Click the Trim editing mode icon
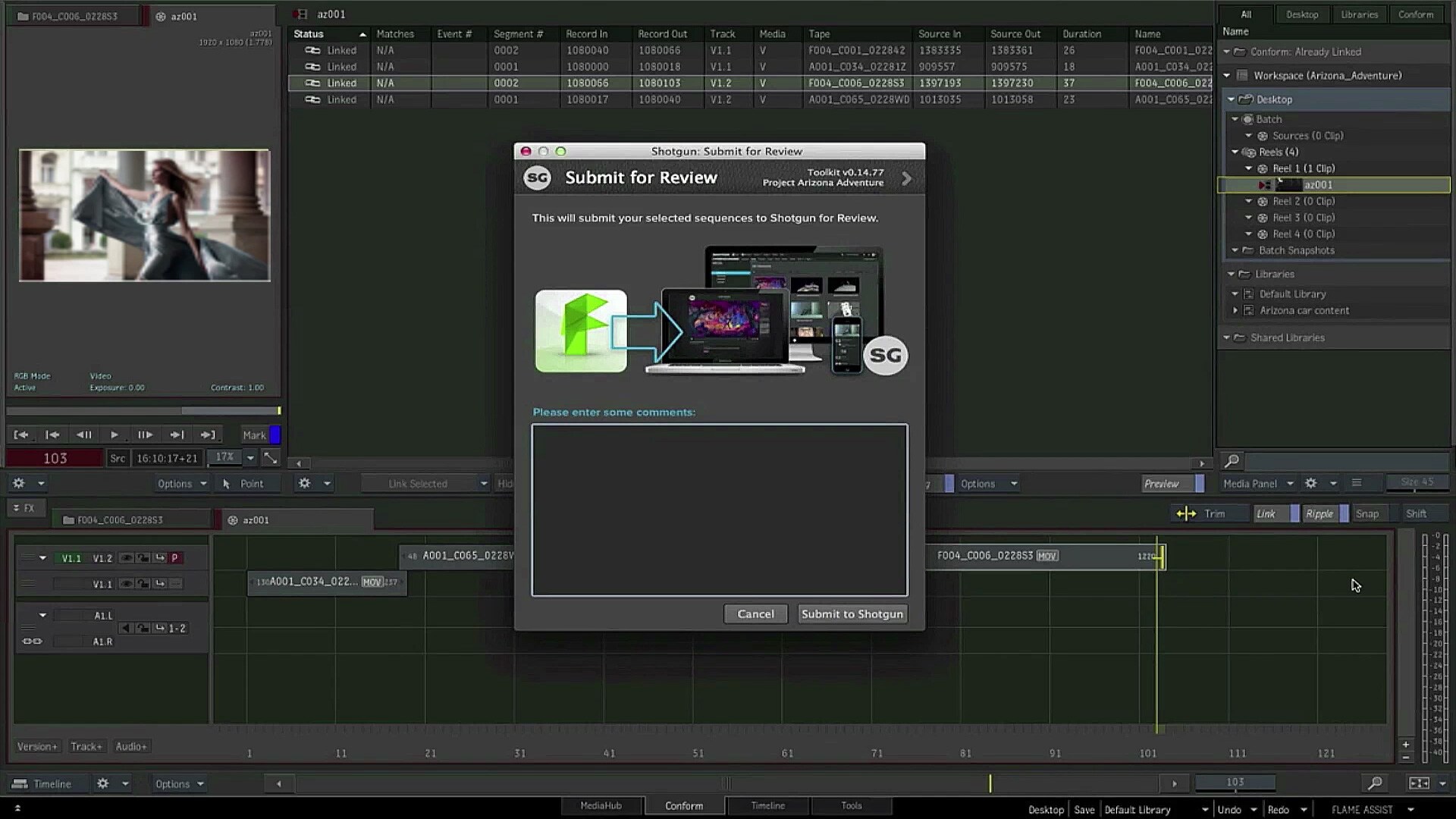1456x819 pixels. tap(1186, 514)
